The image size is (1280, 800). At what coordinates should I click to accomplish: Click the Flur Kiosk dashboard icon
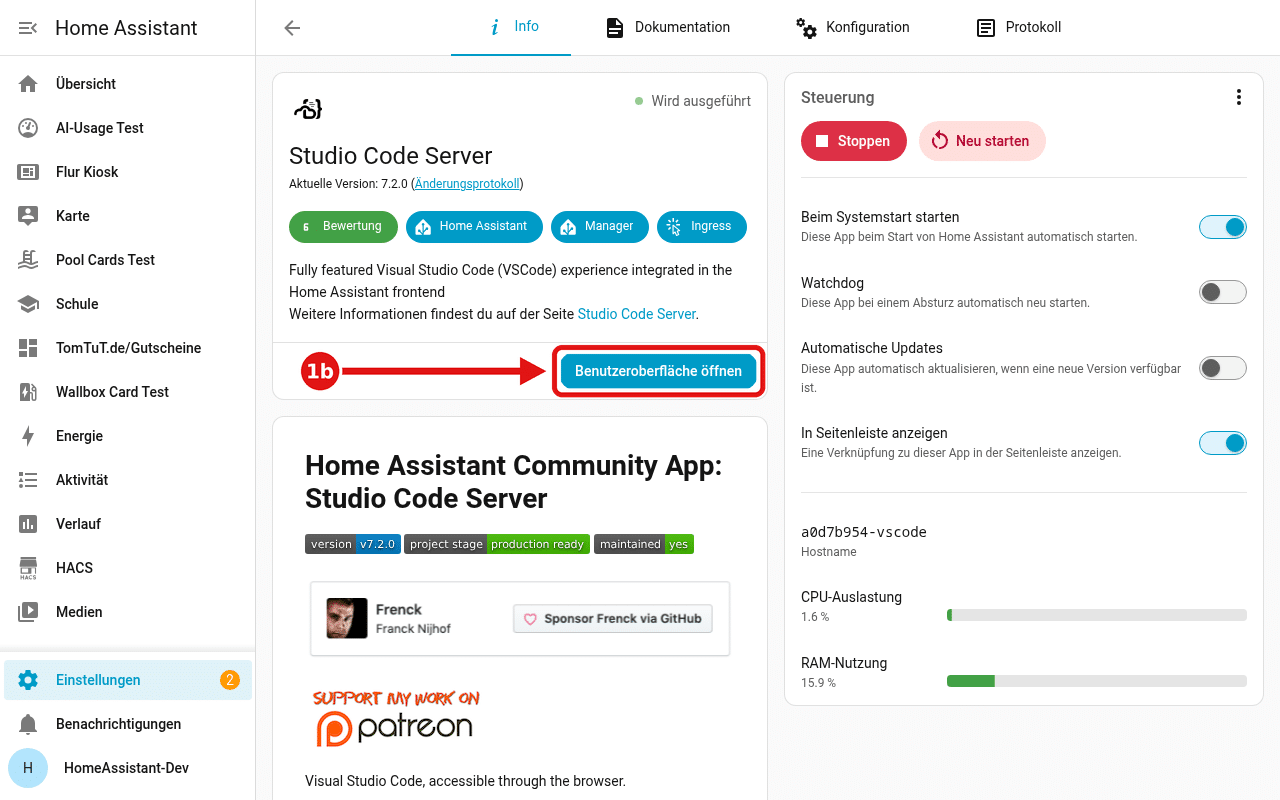pos(28,172)
